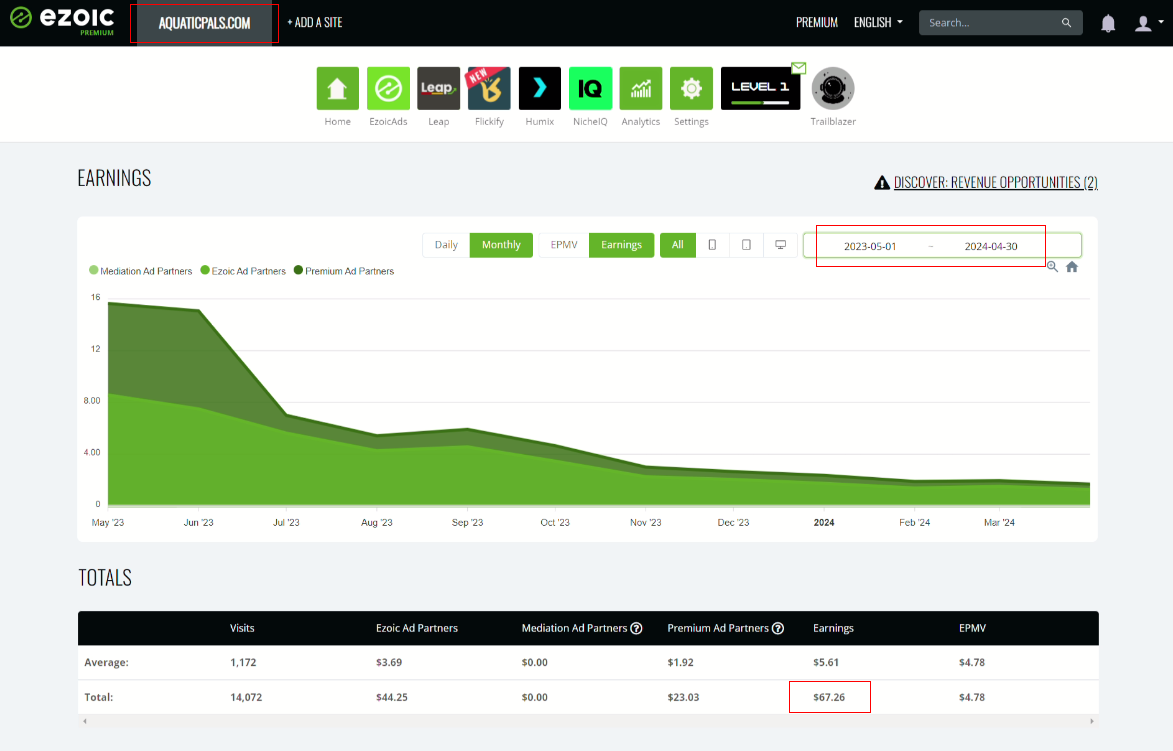This screenshot has height=751, width=1173.
Task: Select the average earnings value $5.61
Action: (x=826, y=662)
